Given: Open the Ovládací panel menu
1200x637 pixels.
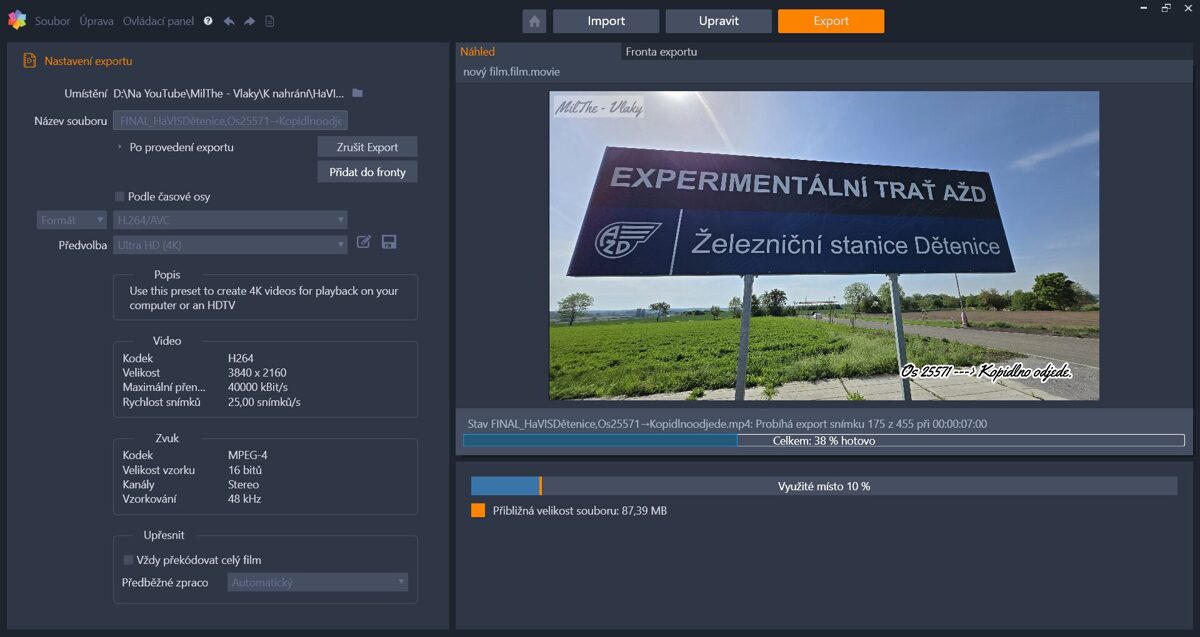Looking at the screenshot, I should 160,21.
